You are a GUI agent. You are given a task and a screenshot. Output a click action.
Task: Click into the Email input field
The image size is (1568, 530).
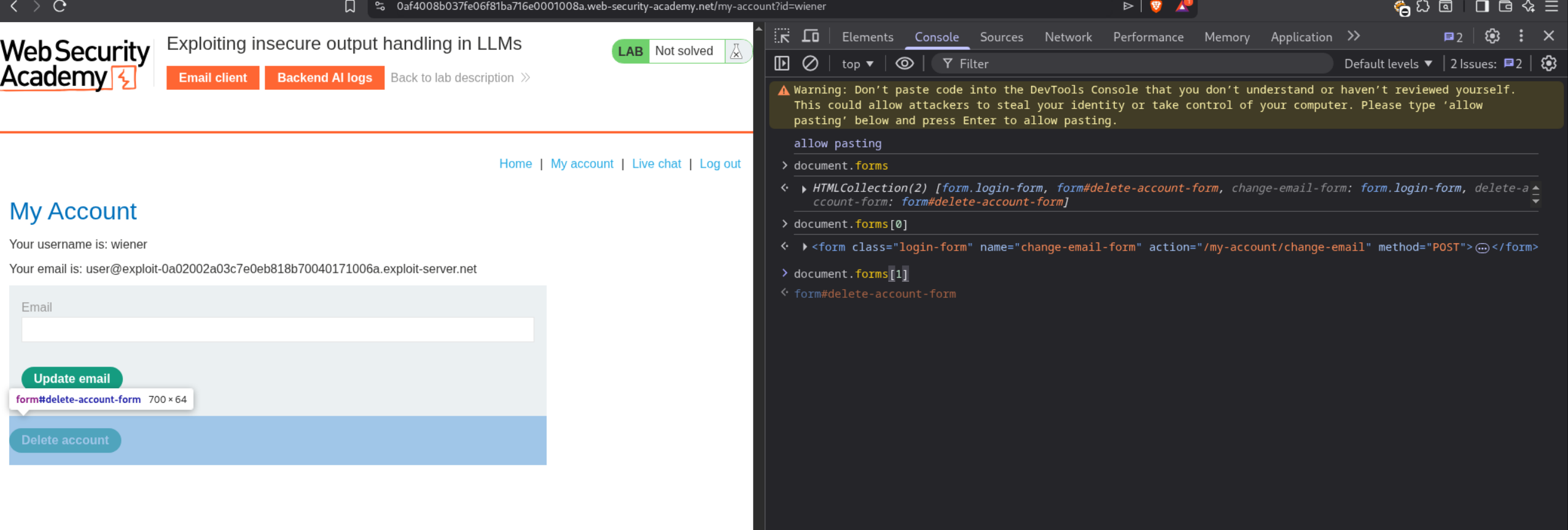(x=278, y=330)
